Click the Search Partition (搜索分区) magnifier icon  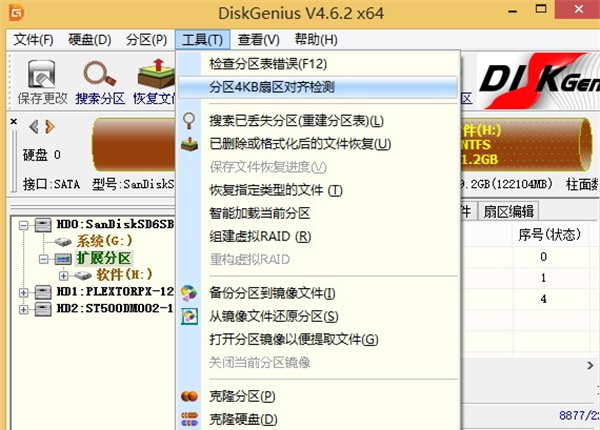pos(99,74)
